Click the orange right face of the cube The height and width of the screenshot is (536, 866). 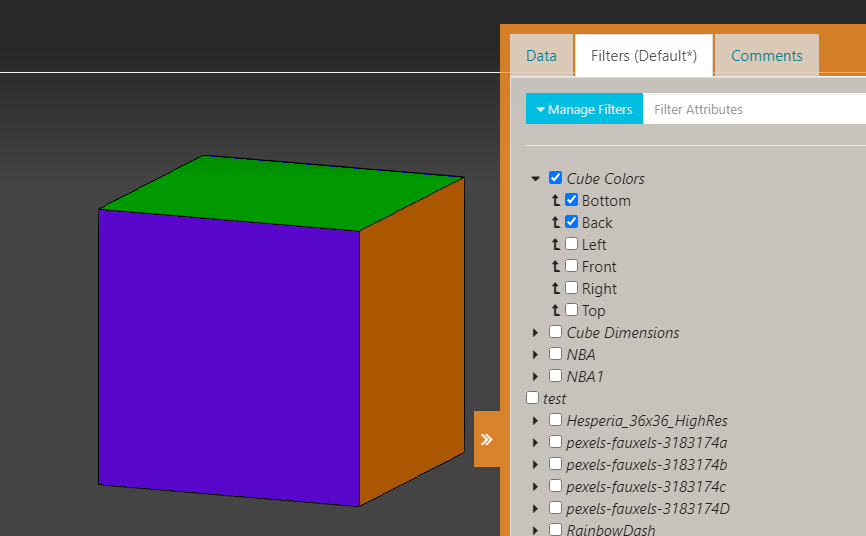(x=411, y=341)
